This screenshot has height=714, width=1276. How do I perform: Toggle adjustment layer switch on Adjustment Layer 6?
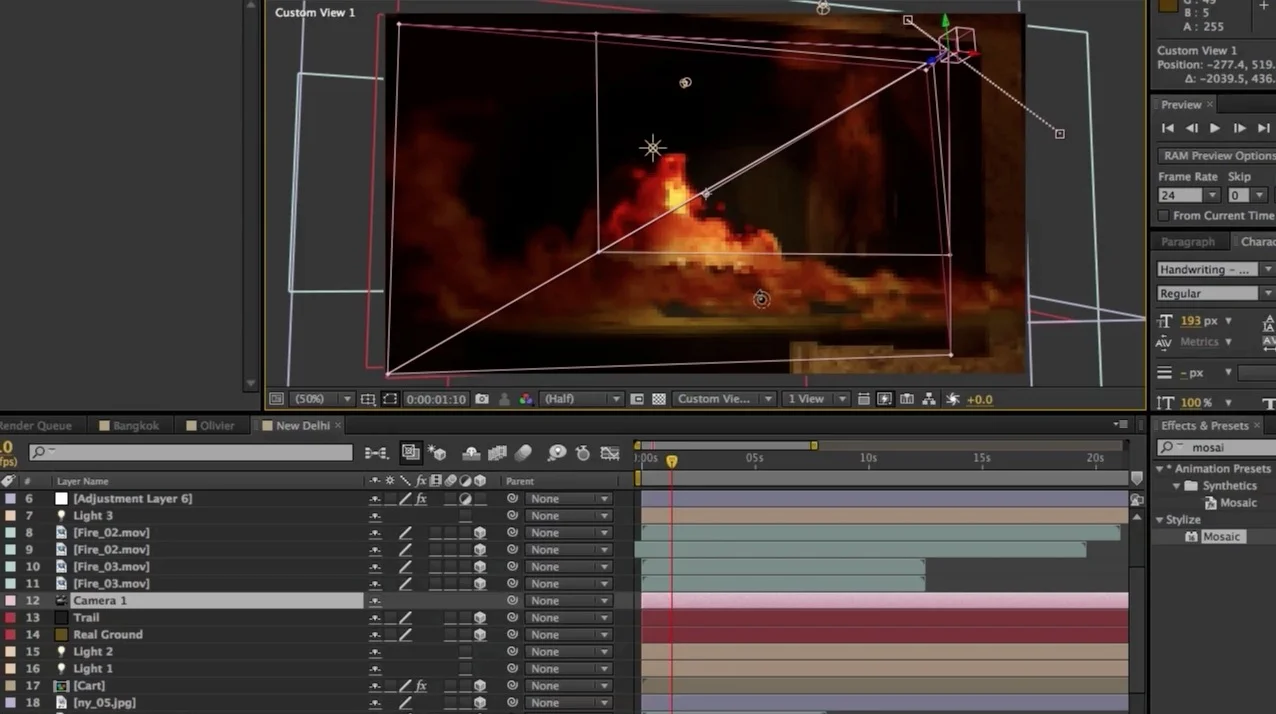pos(465,499)
